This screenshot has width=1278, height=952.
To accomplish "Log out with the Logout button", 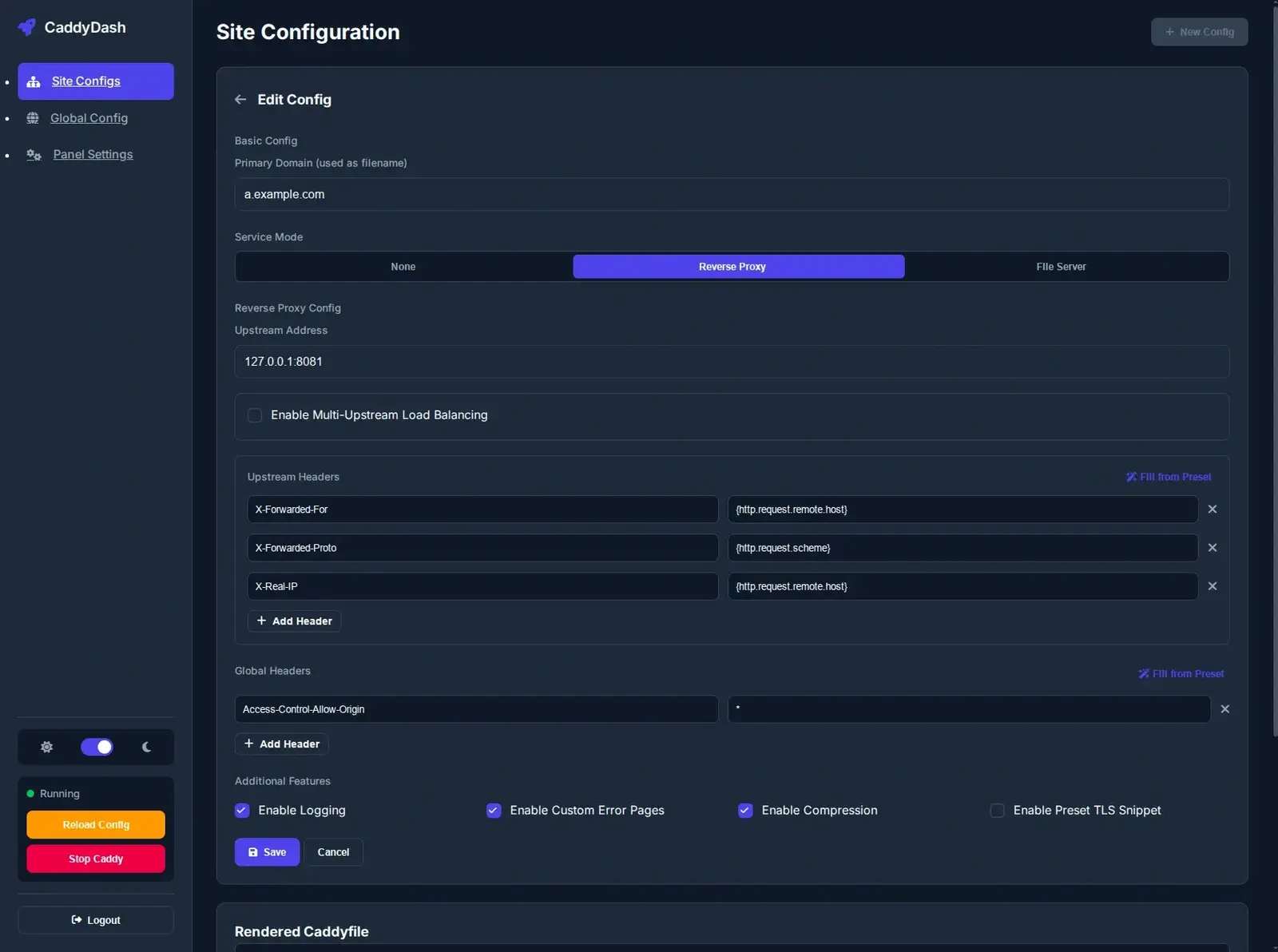I will click(96, 920).
